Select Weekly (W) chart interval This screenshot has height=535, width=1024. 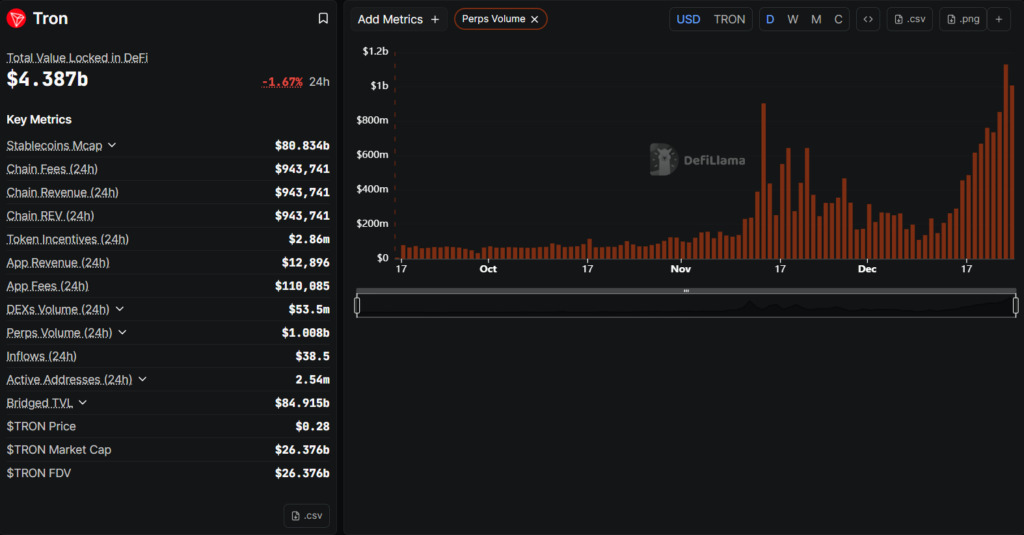[x=793, y=20]
